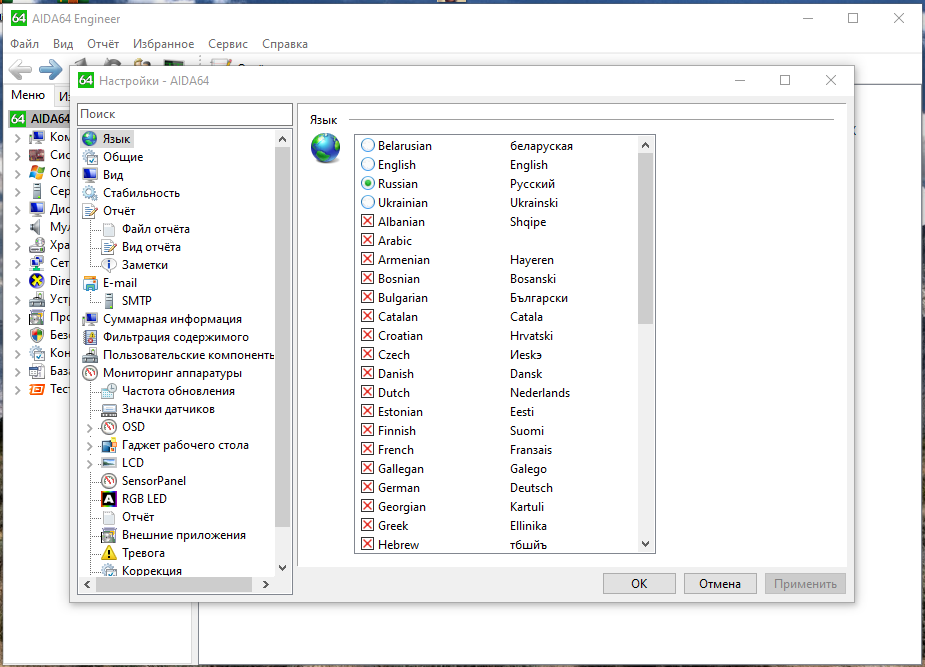Image resolution: width=925 pixels, height=667 pixels.
Task: Click the Стабильность gear icon
Action: click(x=90, y=193)
